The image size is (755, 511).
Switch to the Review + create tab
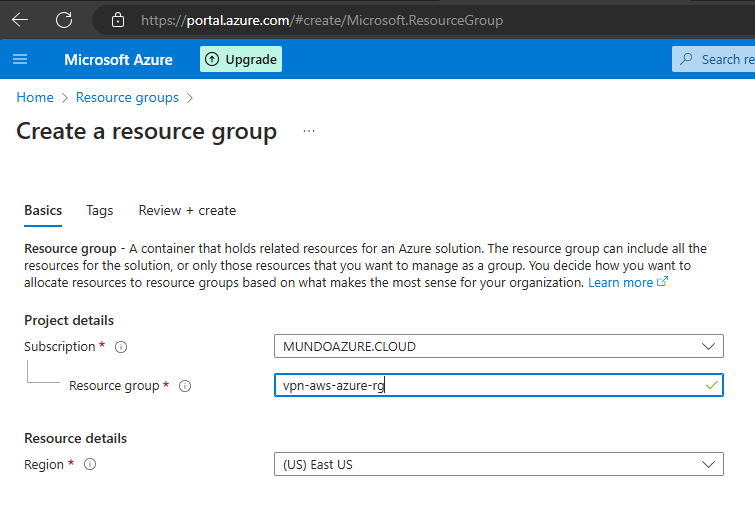pyautogui.click(x=187, y=210)
